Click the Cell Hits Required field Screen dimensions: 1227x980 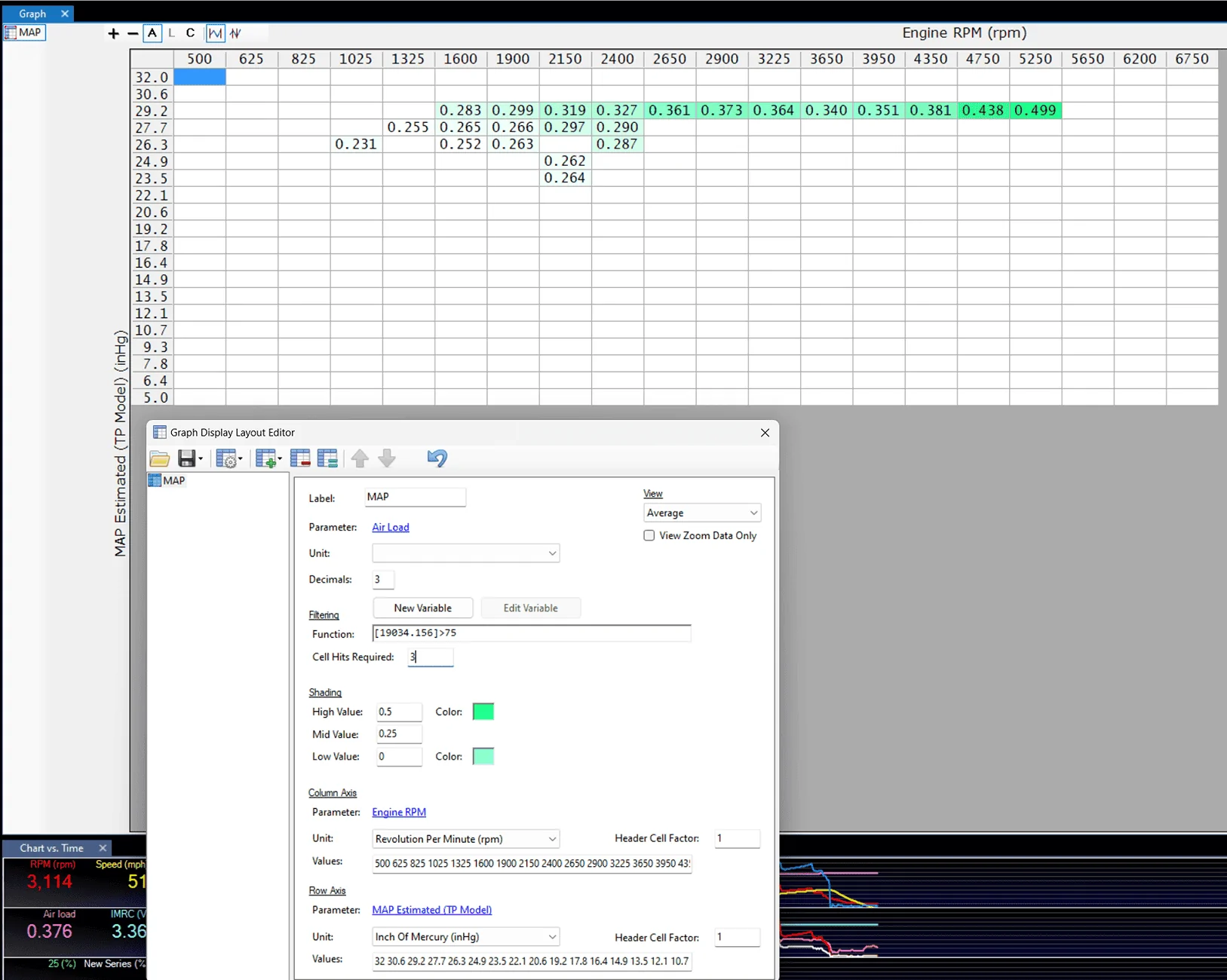point(431,657)
